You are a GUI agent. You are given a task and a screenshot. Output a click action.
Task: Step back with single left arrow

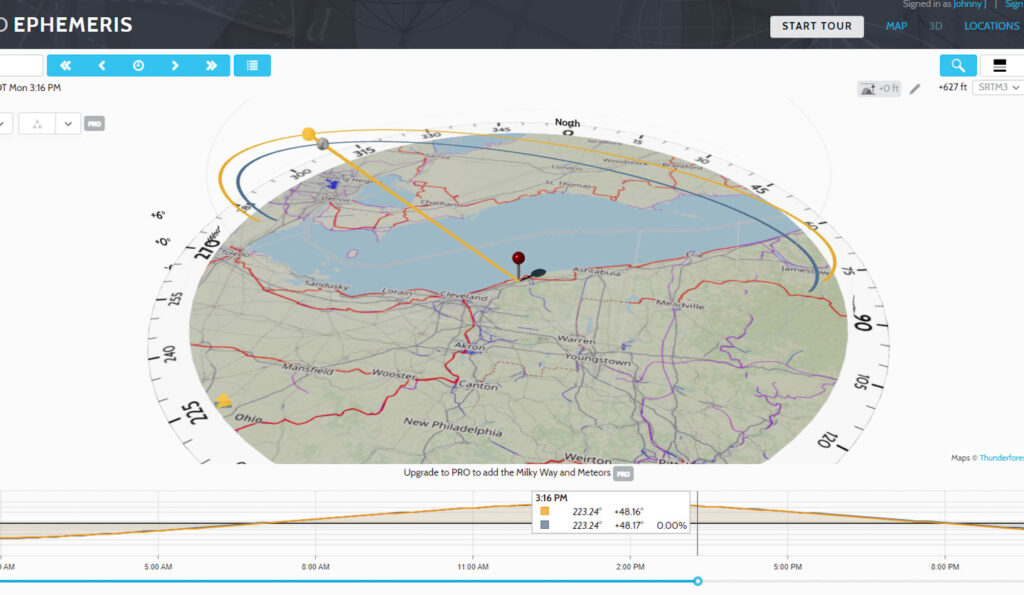(102, 65)
